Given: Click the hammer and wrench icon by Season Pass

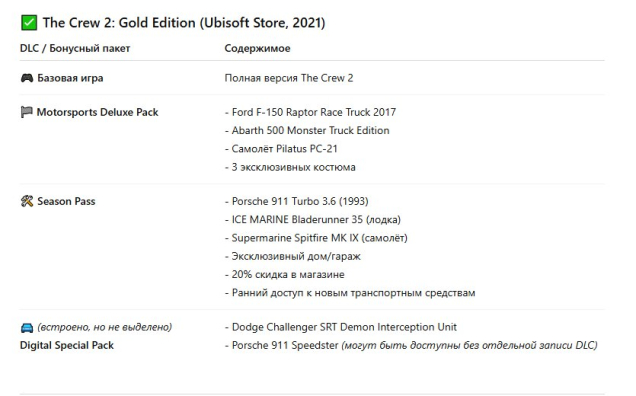Looking at the screenshot, I should pos(27,201).
